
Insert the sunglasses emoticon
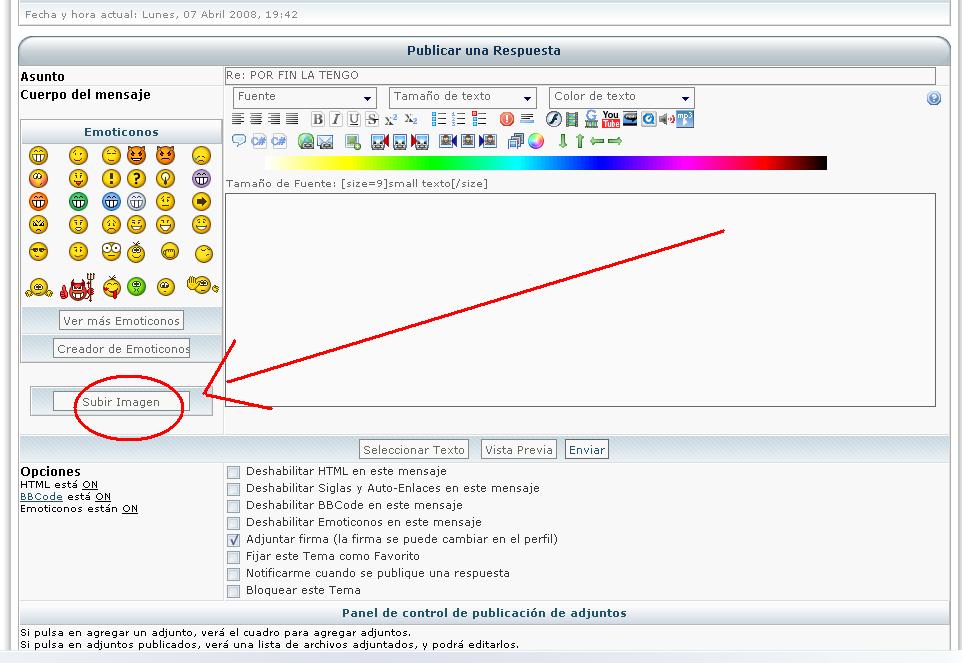(38, 251)
